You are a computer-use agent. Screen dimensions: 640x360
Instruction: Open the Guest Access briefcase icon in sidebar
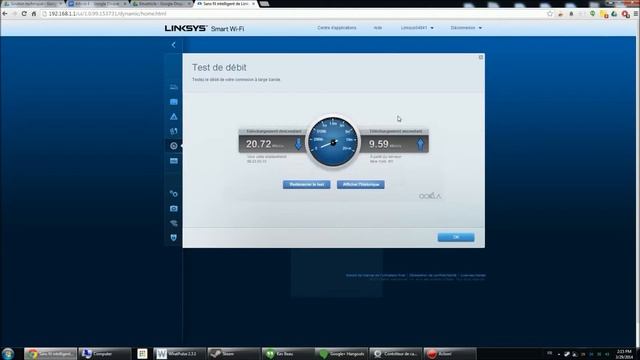tap(173, 102)
